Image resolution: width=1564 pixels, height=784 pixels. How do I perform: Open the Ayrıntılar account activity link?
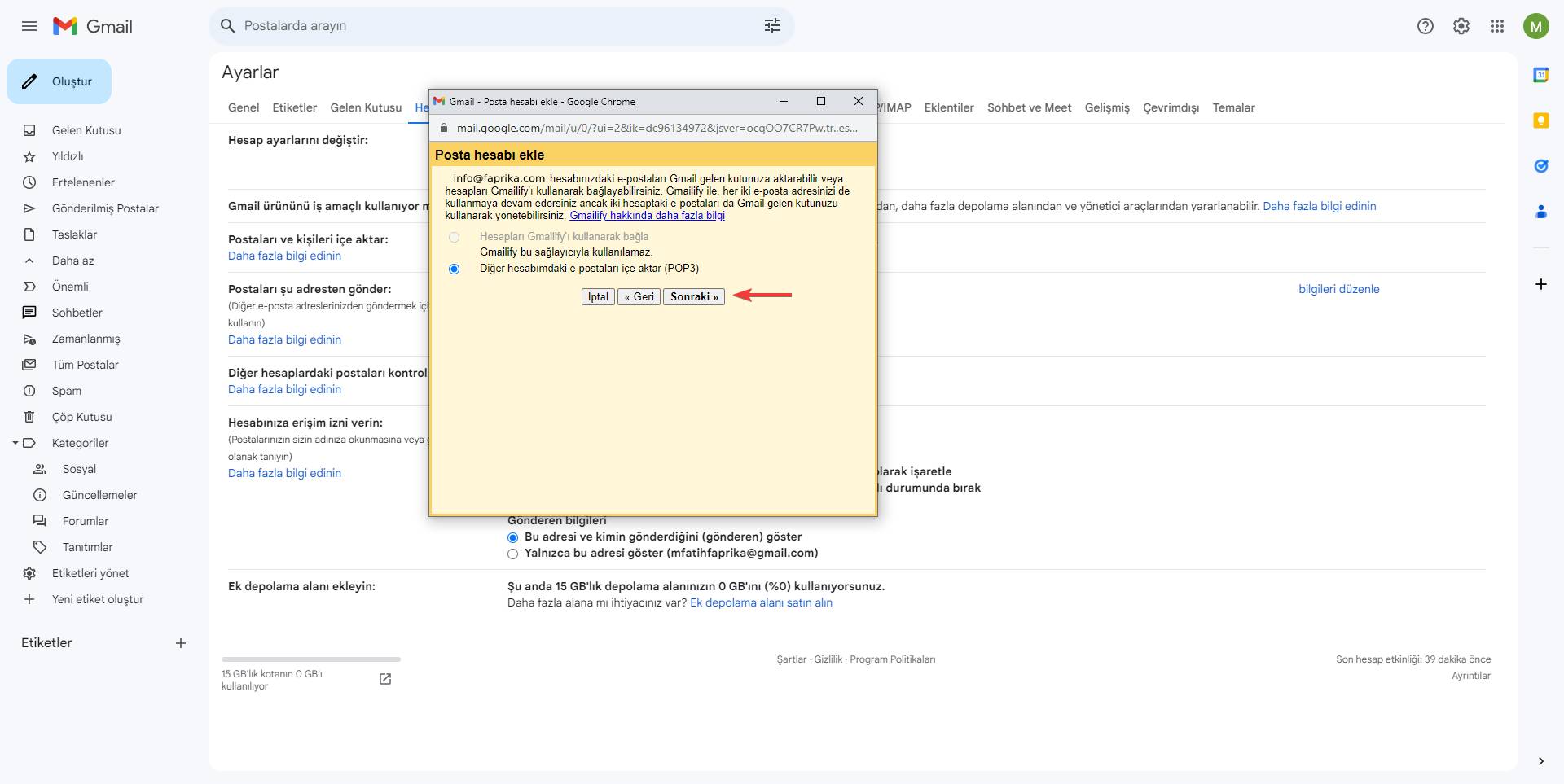[x=1471, y=676]
